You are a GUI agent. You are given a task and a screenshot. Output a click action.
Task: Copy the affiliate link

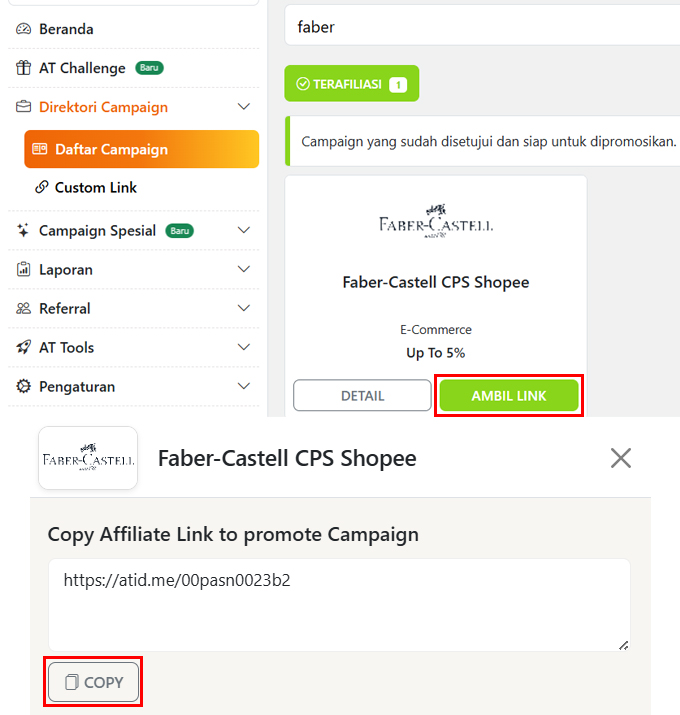coord(94,682)
